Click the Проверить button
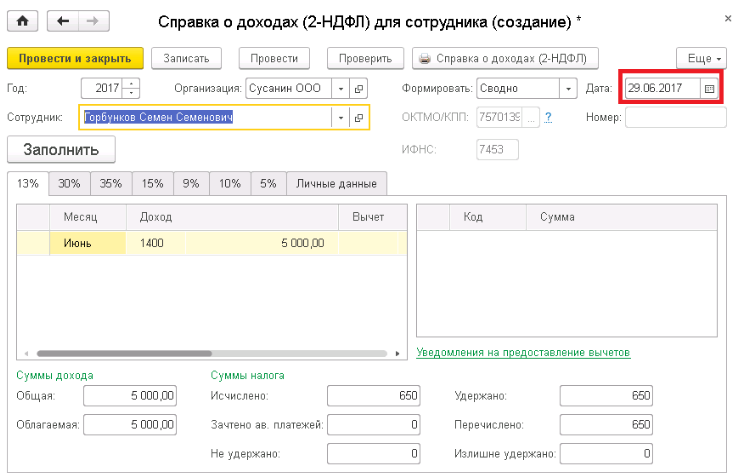The width and height of the screenshot is (733, 476). [365, 58]
